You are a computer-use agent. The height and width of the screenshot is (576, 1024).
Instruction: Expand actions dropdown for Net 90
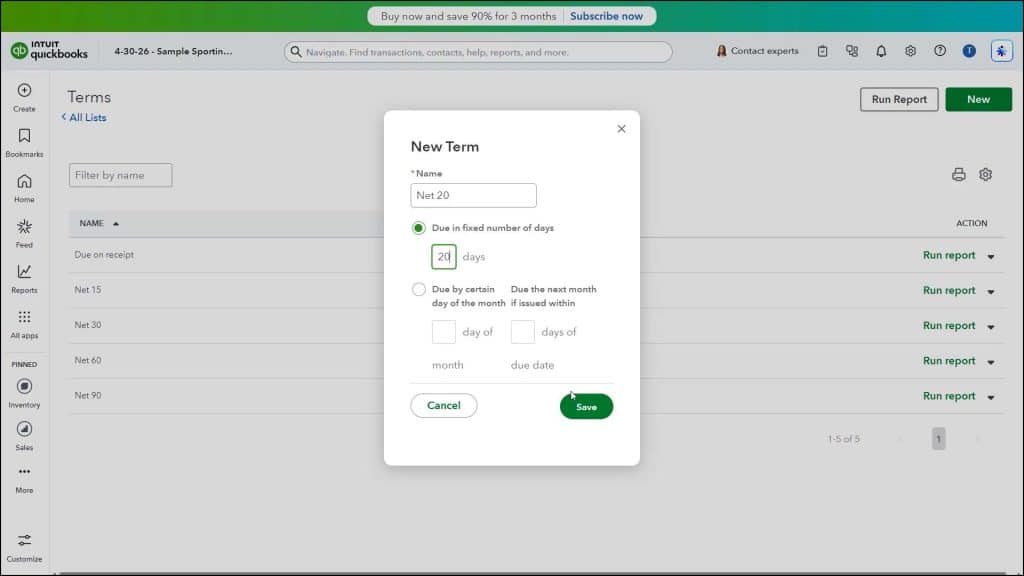(x=991, y=397)
